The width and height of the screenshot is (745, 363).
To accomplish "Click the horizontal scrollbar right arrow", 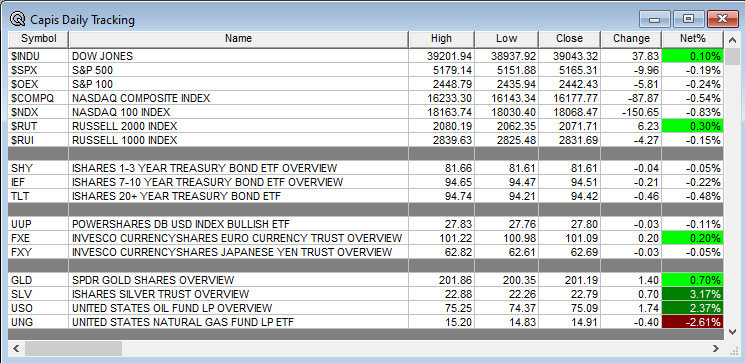I will 716,349.
